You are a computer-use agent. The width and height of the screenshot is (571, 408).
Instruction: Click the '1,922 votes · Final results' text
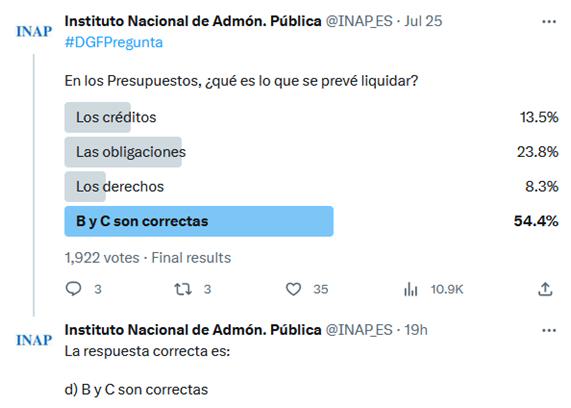pos(148,258)
